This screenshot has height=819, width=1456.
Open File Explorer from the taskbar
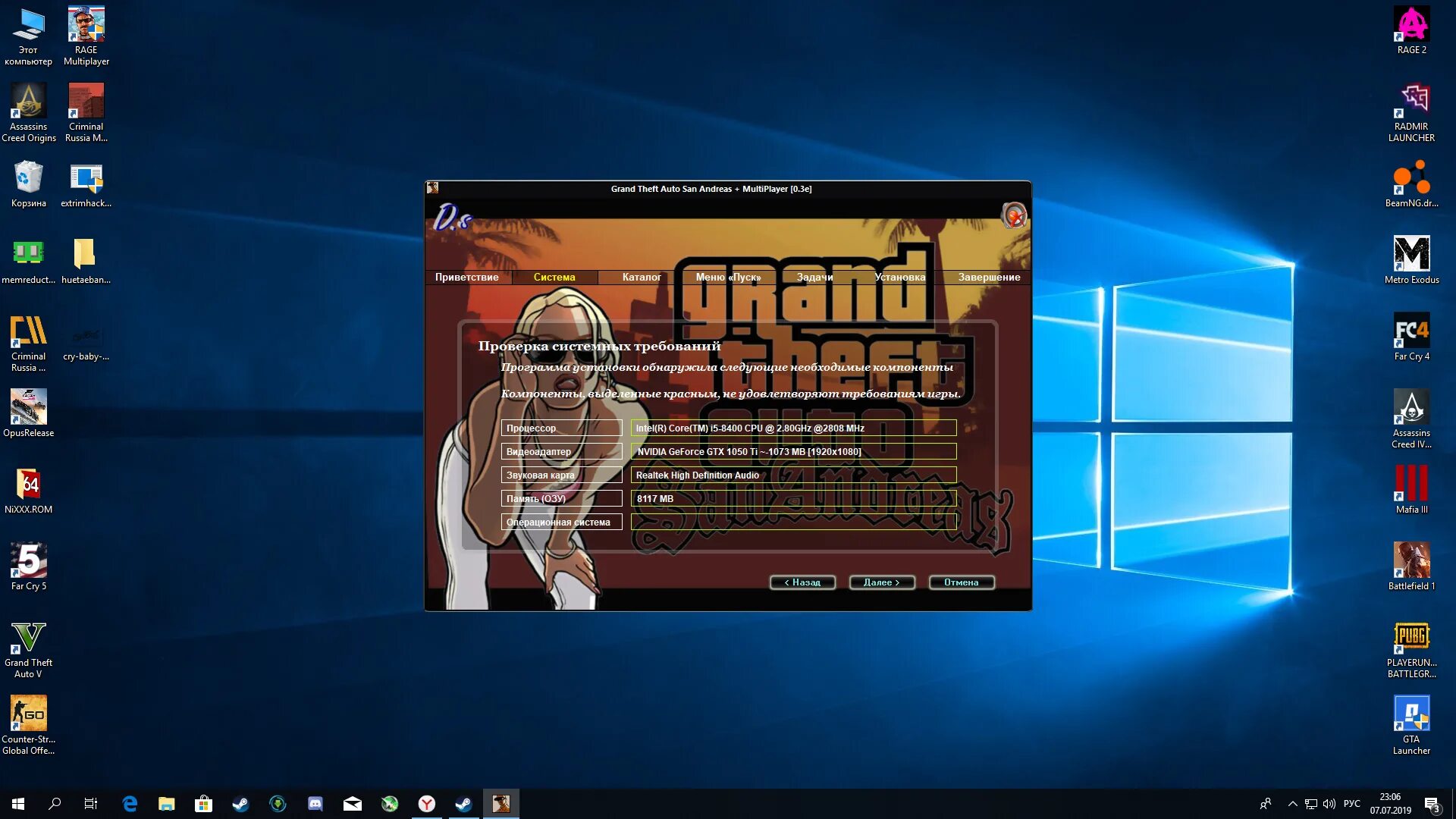167,804
